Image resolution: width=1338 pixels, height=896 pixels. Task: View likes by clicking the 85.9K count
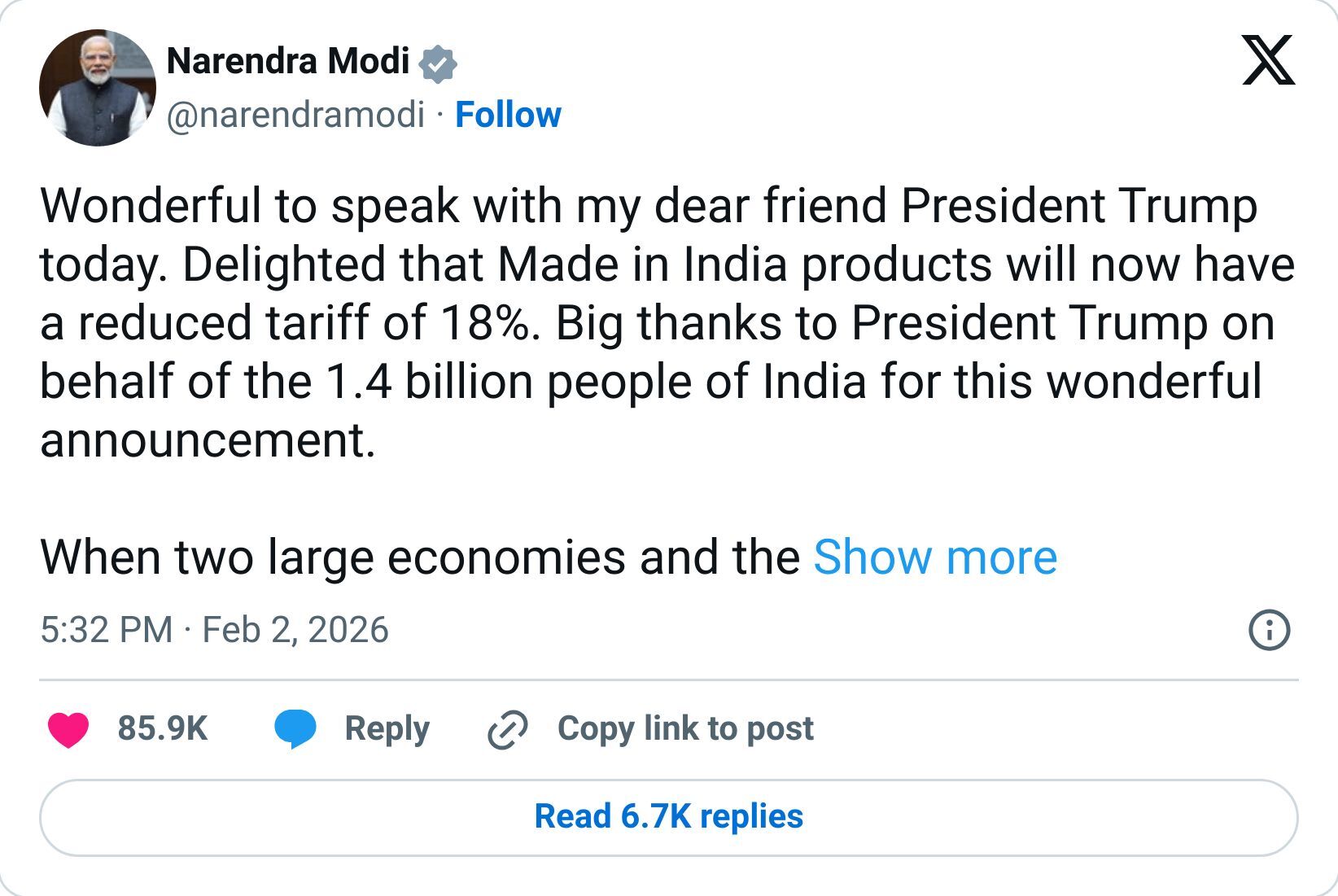[161, 728]
